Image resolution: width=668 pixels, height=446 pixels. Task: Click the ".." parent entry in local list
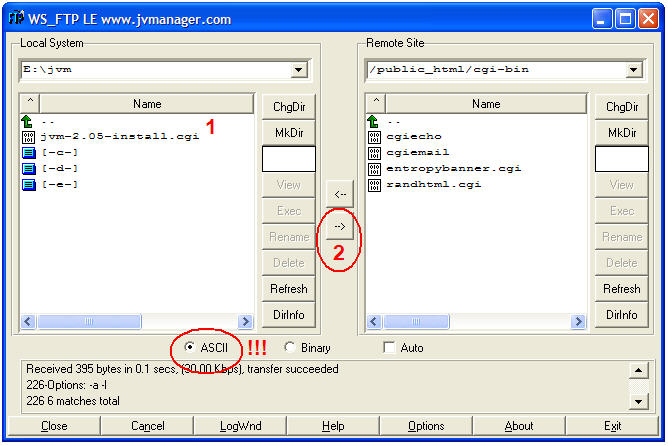(x=48, y=122)
